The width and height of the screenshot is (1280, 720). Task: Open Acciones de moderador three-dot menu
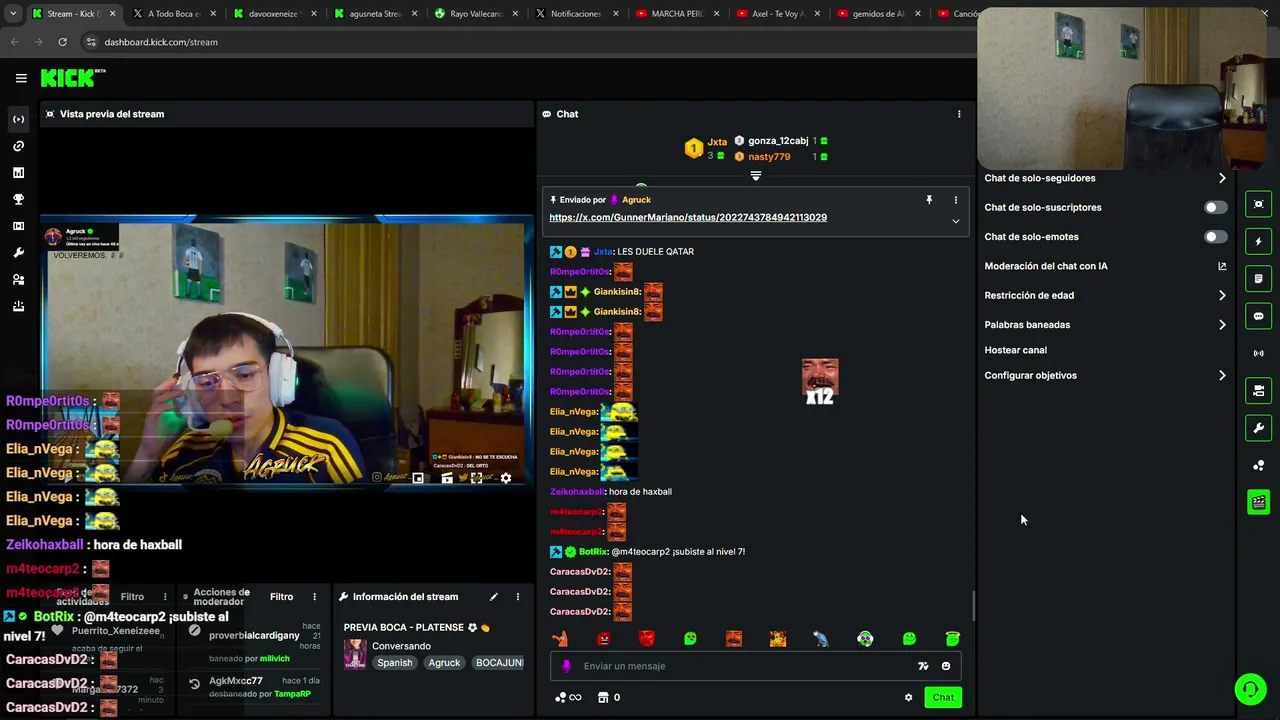[x=314, y=597]
